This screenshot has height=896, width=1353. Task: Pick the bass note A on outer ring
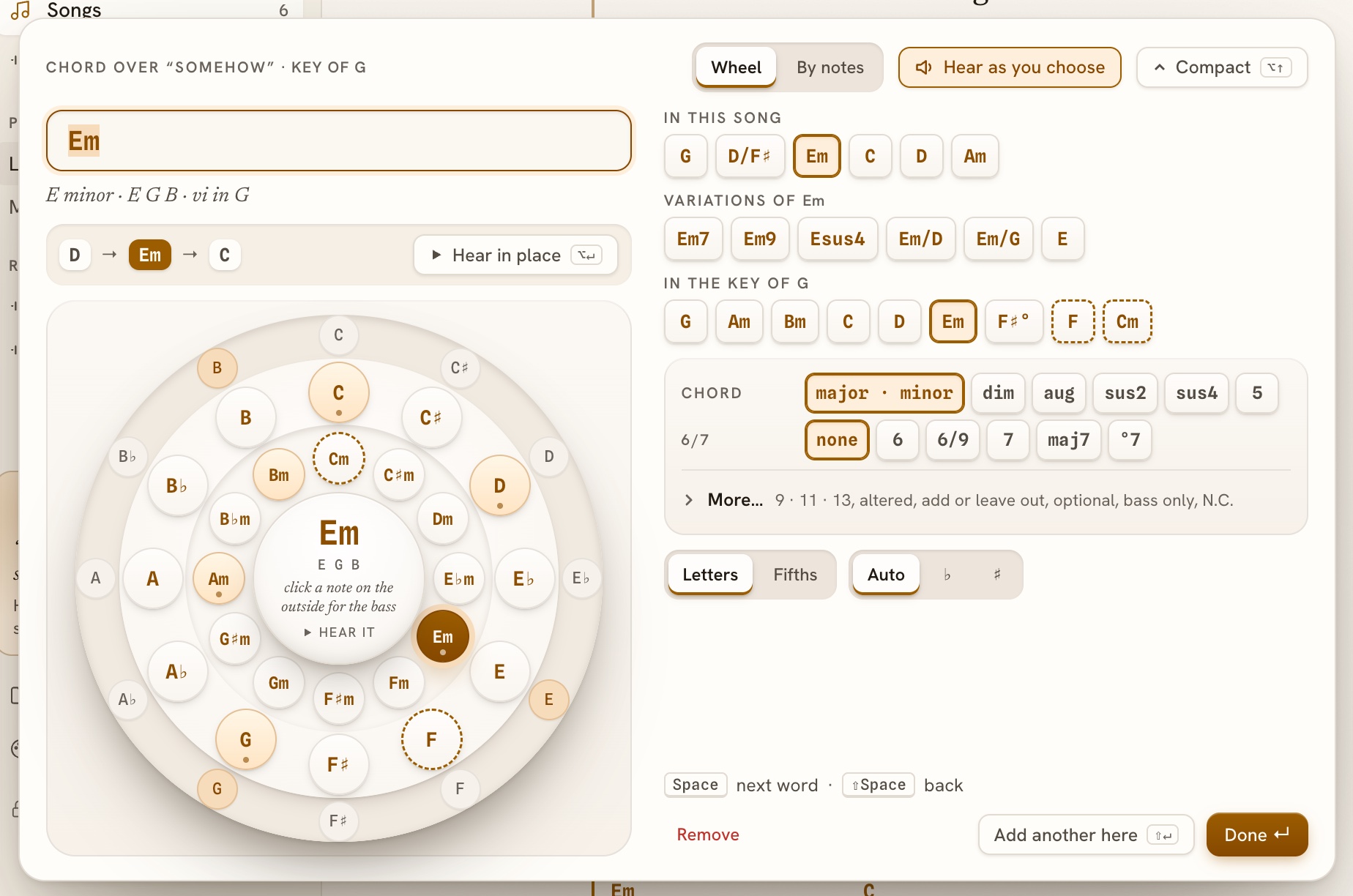point(96,578)
